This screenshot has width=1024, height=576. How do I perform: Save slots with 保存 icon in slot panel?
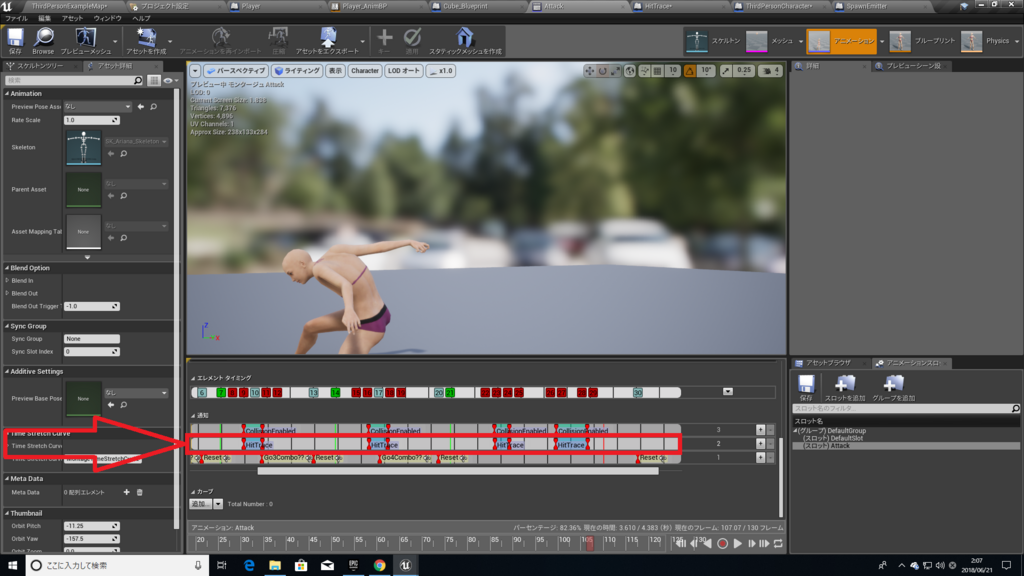coord(806,387)
